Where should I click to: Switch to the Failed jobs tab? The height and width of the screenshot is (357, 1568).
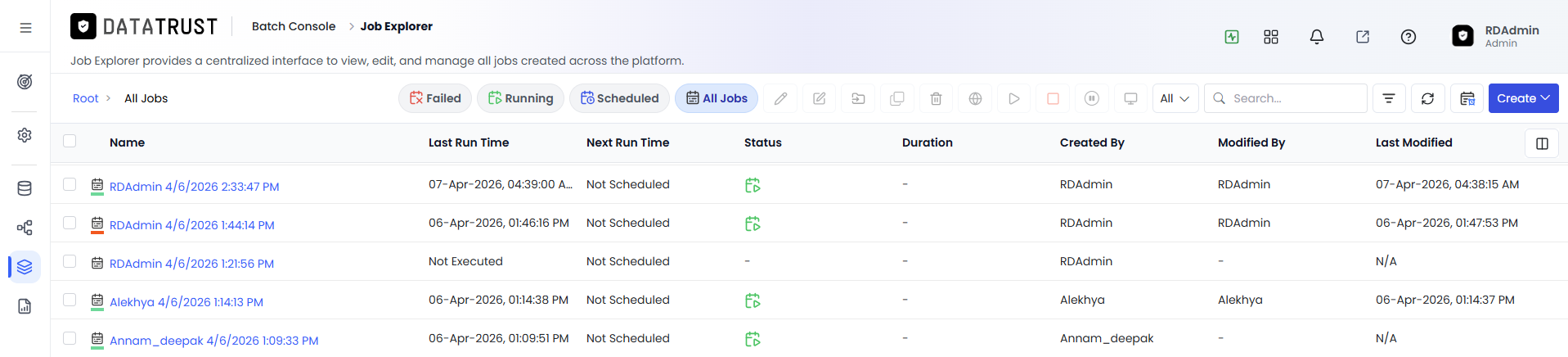point(435,98)
